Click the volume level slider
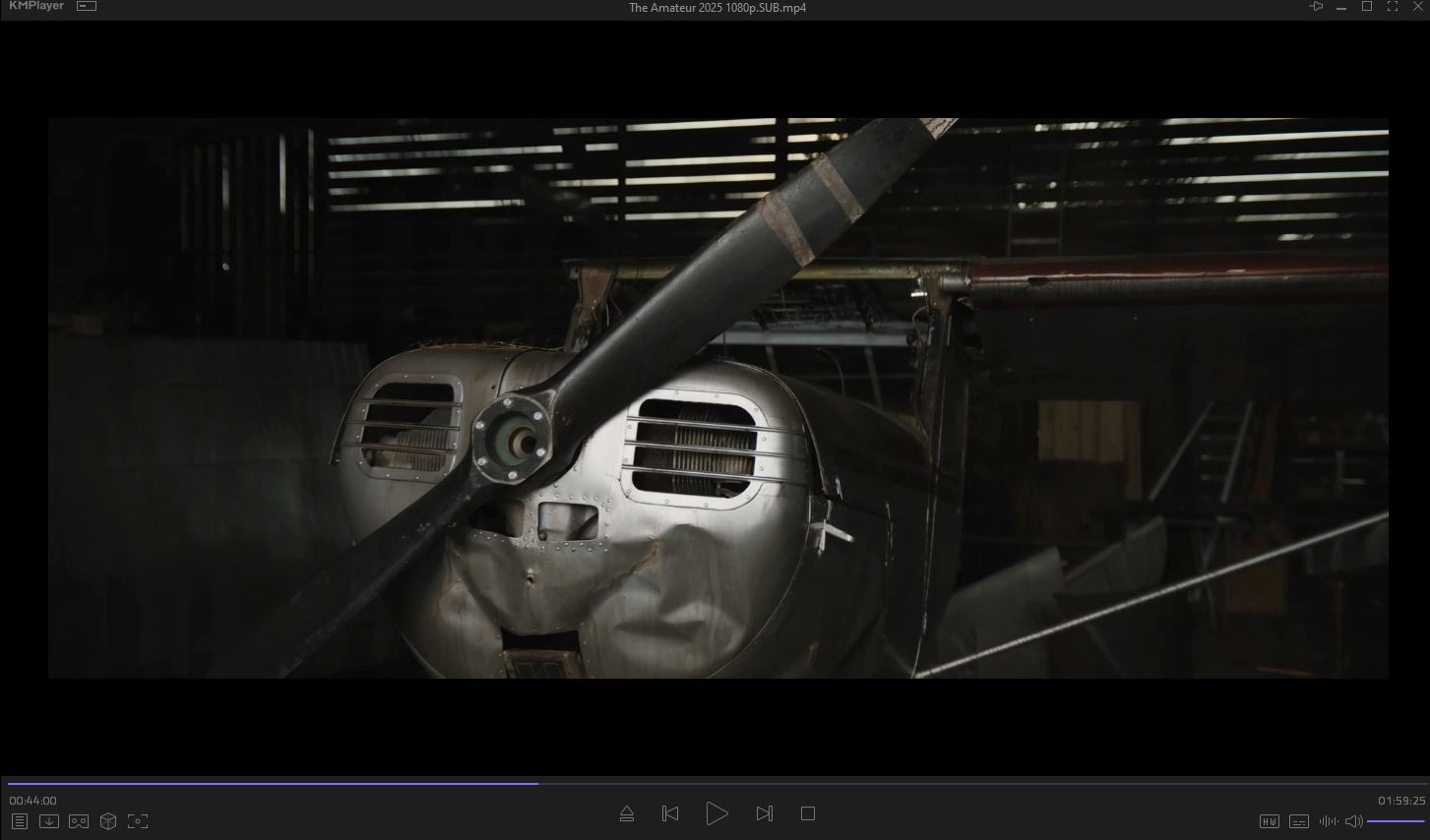 point(1396,821)
